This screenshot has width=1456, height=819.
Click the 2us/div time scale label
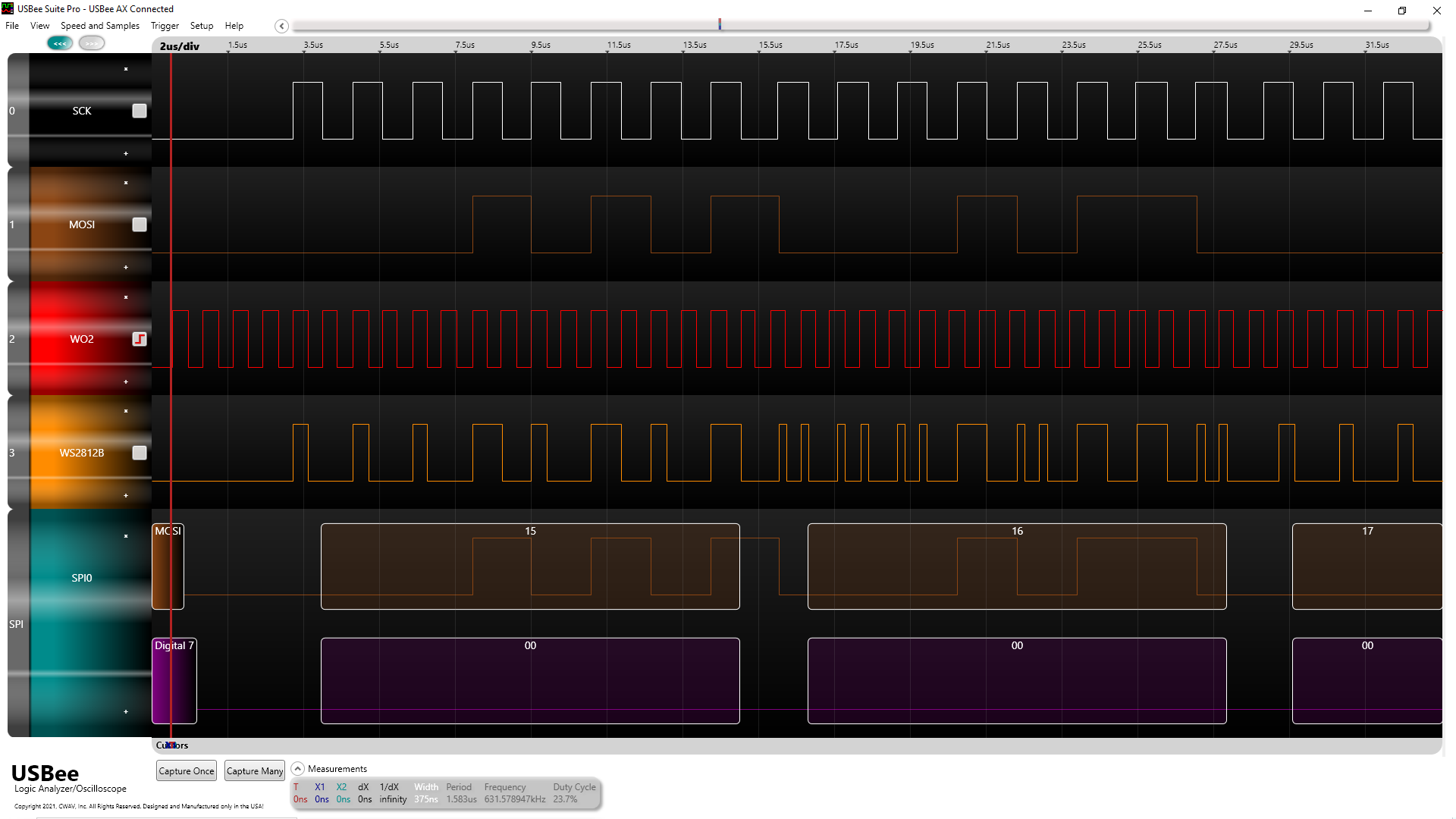point(180,46)
